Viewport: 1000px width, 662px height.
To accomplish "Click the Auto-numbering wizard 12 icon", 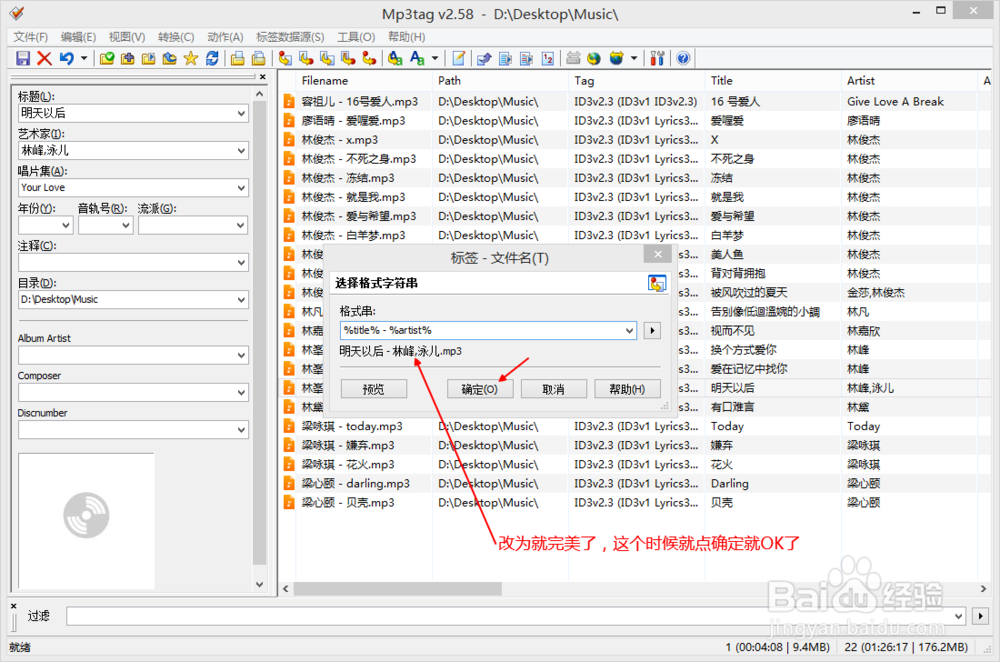I will (548, 59).
